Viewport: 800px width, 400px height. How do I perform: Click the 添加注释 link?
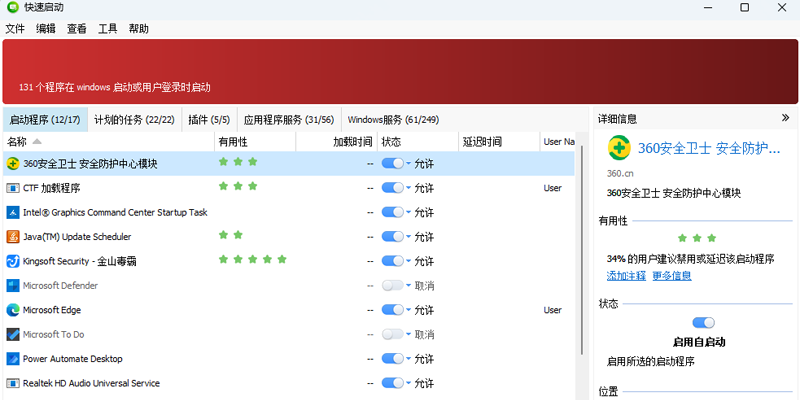[x=626, y=276]
